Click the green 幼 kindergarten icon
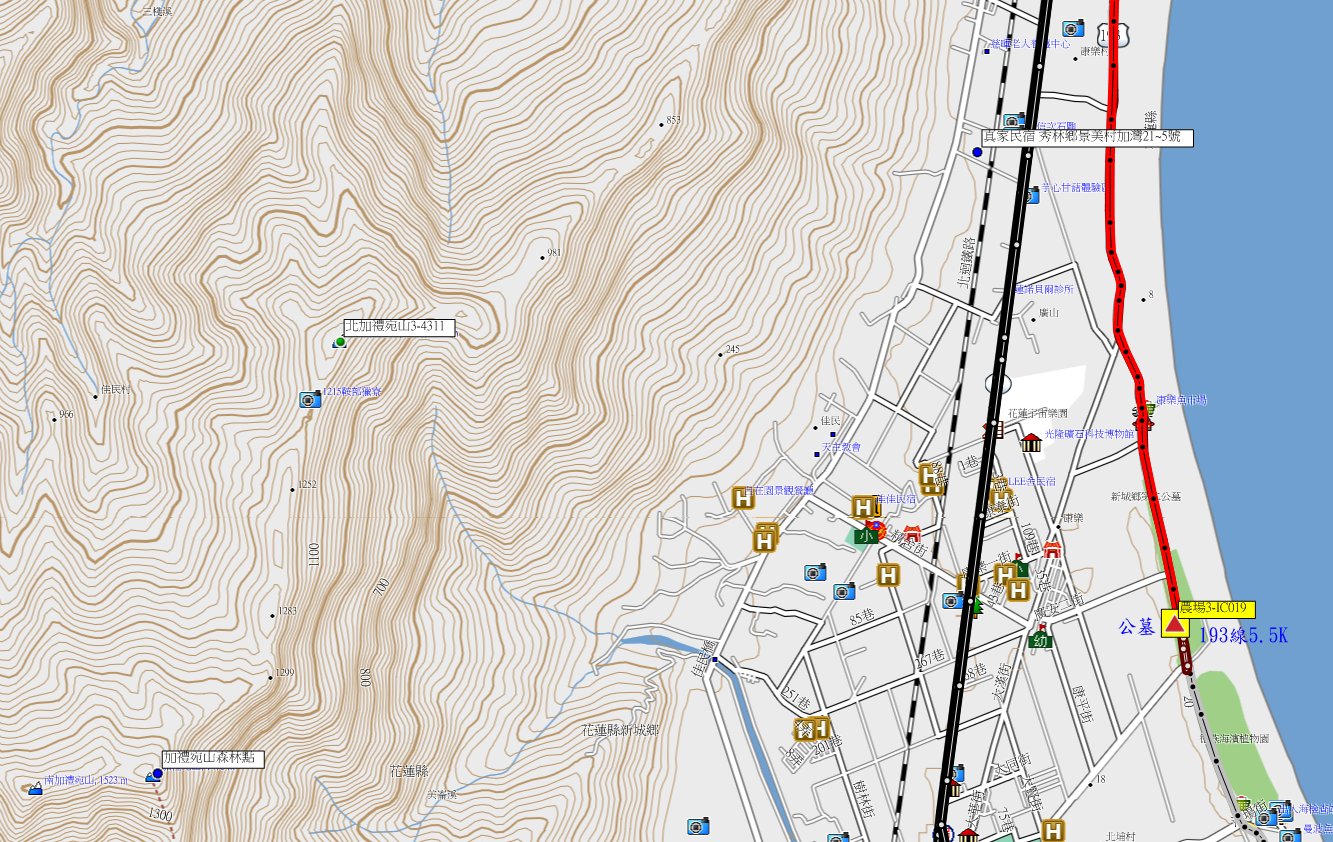Screen dimensions: 1333x842 (x=1039, y=639)
